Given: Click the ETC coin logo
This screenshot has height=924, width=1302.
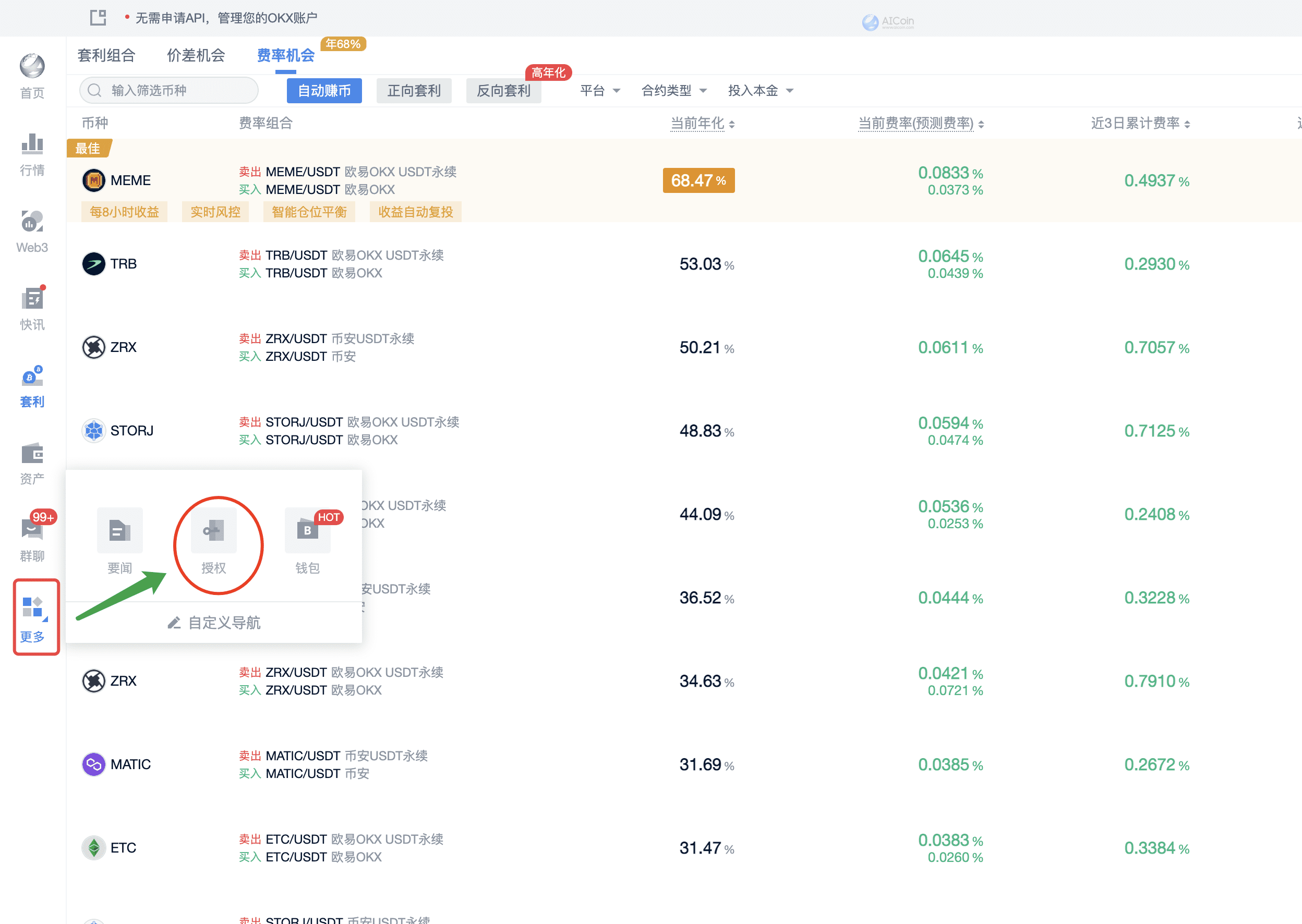Looking at the screenshot, I should 94,848.
